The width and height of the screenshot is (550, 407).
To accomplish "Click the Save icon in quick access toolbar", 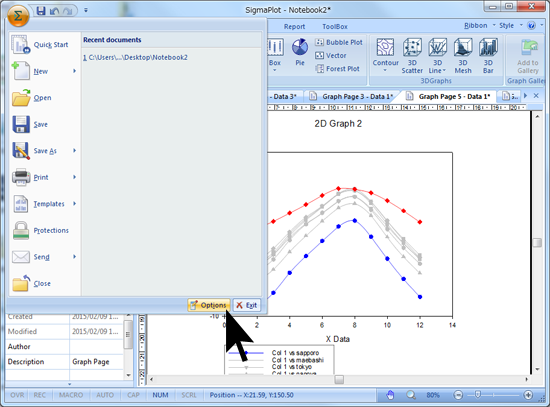I will (x=41, y=11).
